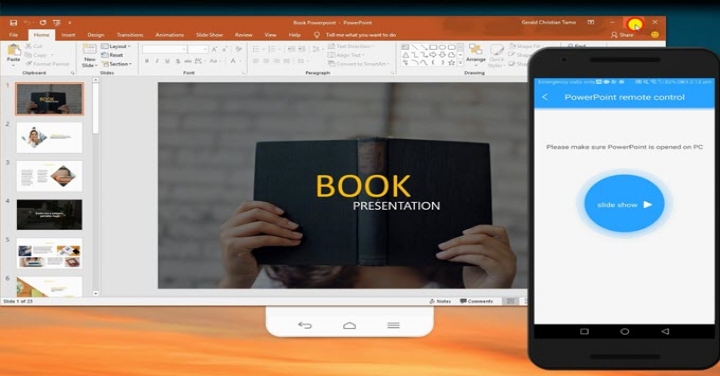Toggle italic formatting
The image size is (720, 376).
157,61
